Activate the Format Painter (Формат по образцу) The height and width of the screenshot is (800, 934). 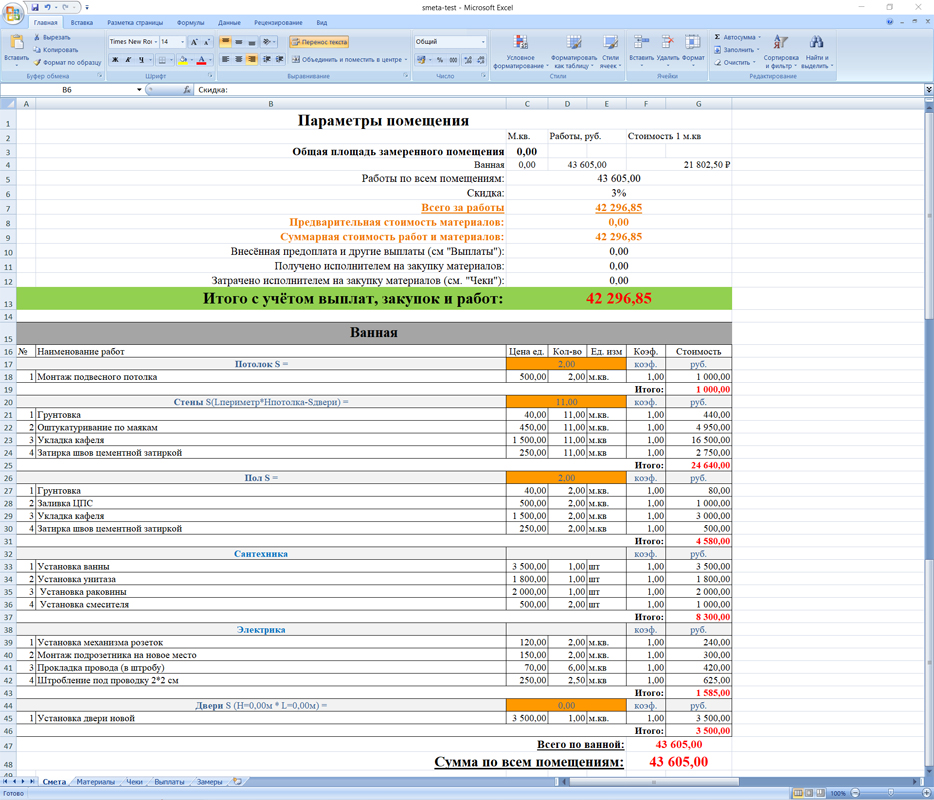point(67,62)
